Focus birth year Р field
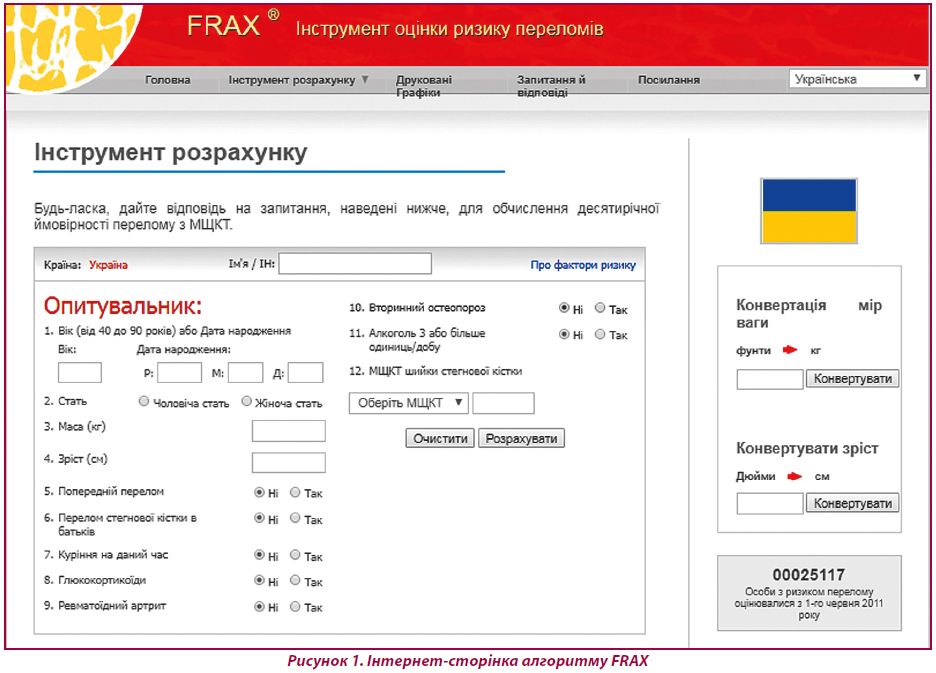 [x=180, y=373]
